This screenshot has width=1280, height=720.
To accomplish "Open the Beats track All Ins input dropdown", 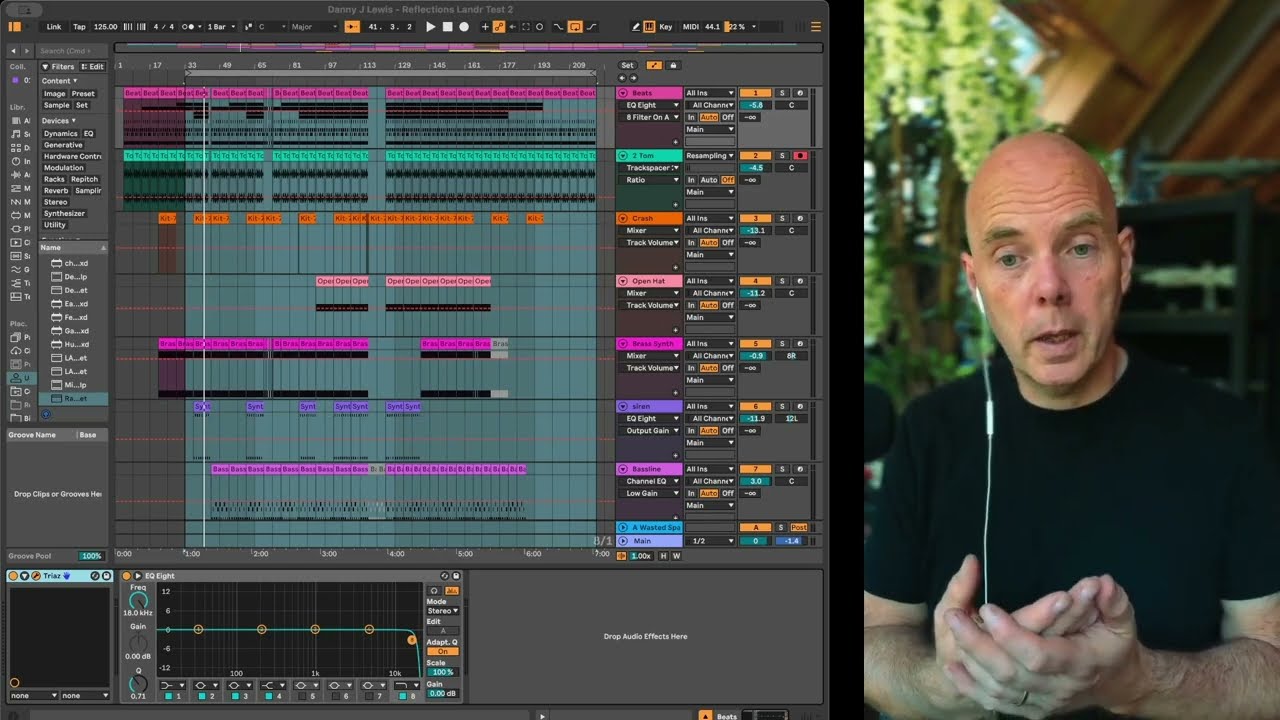I will coord(709,93).
